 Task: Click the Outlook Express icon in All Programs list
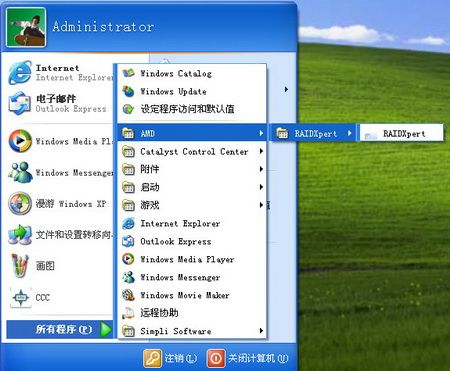click(x=128, y=241)
